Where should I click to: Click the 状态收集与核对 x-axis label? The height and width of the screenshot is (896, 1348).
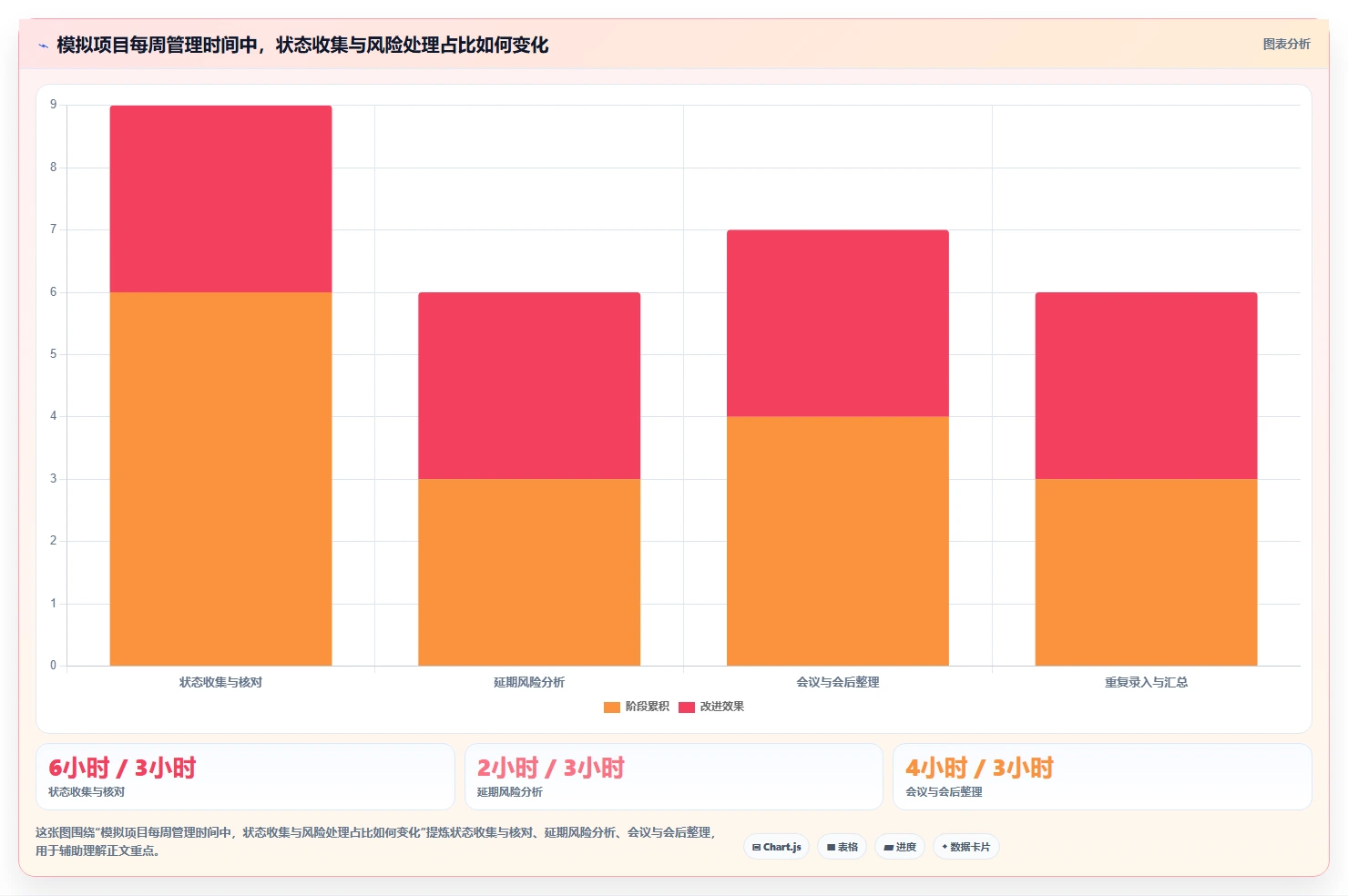tap(220, 682)
